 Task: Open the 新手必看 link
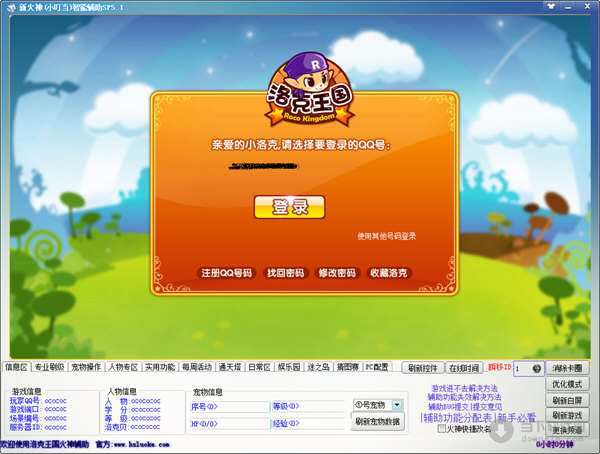click(x=515, y=417)
